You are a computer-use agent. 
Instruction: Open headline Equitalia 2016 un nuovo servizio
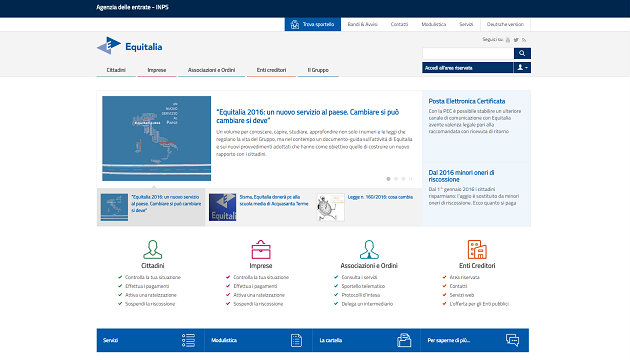[307, 116]
